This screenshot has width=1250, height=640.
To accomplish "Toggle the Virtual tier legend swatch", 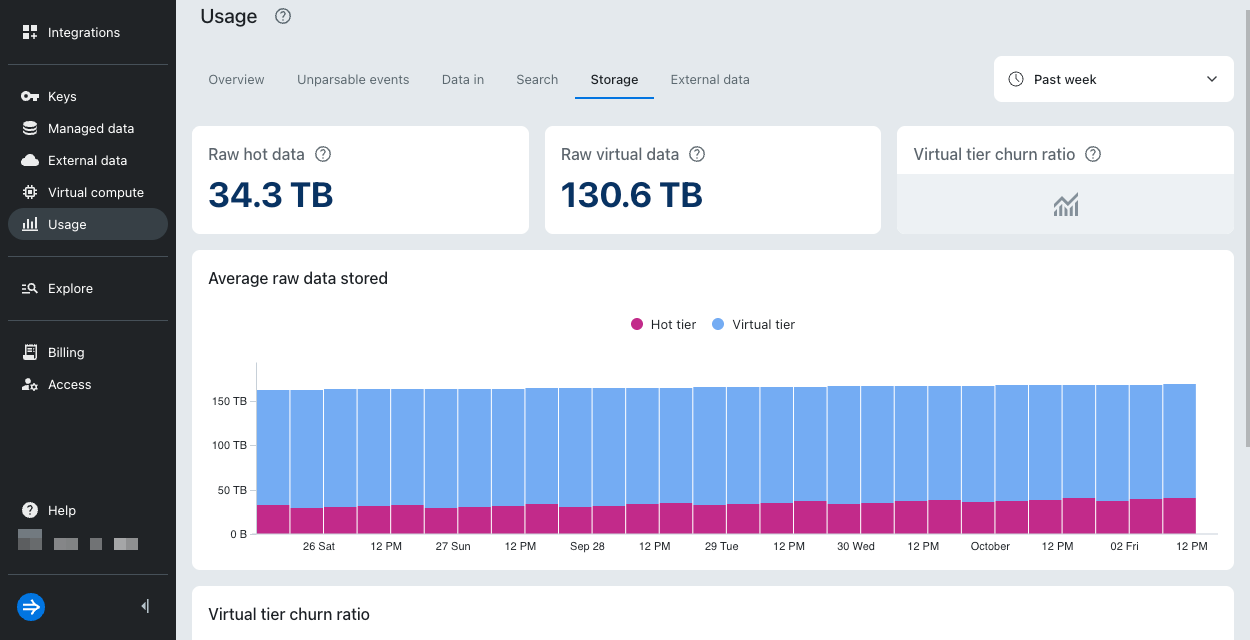I will [x=718, y=324].
